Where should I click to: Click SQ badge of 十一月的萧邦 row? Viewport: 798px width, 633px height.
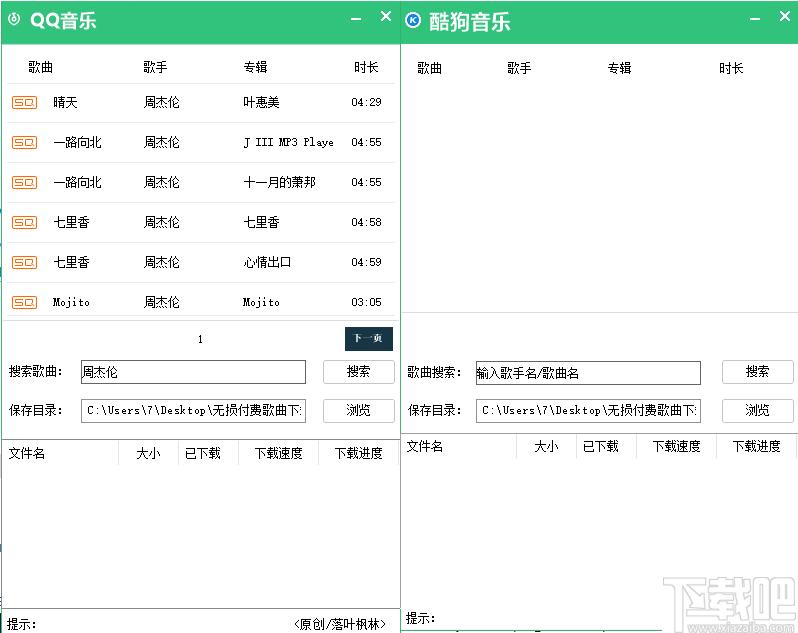[24, 182]
